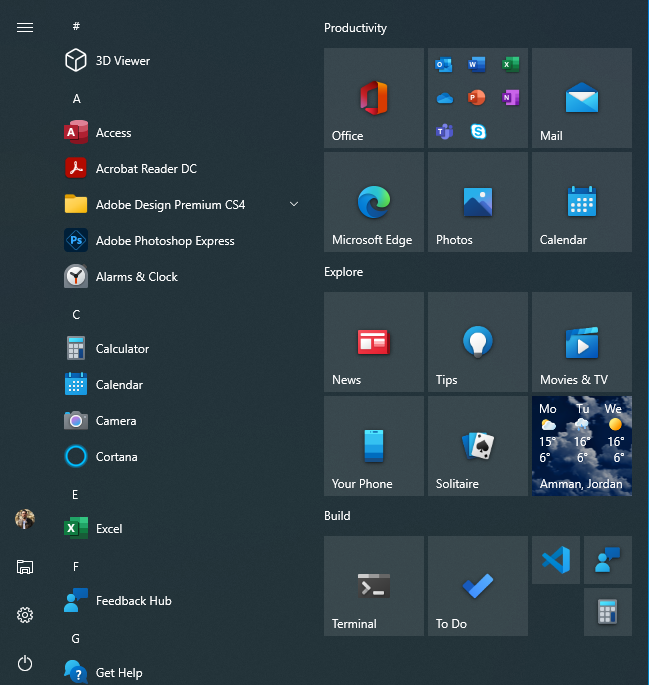Image resolution: width=649 pixels, height=685 pixels.
Task: Open the Amman, Jordan weather tile
Action: [582, 446]
